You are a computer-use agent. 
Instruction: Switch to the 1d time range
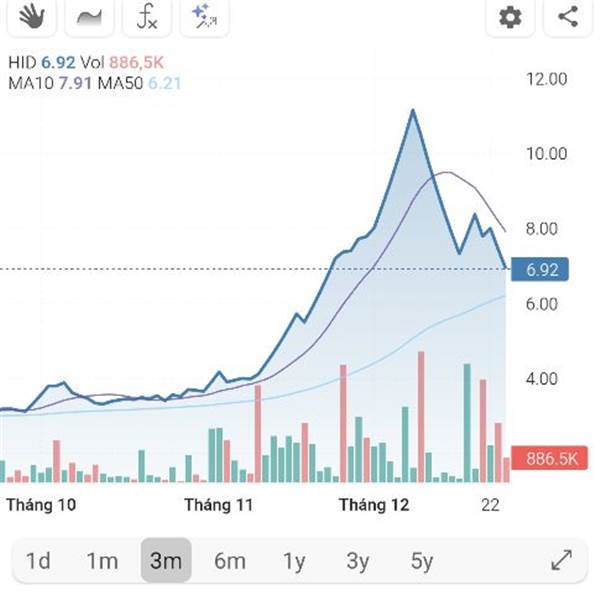tap(38, 561)
